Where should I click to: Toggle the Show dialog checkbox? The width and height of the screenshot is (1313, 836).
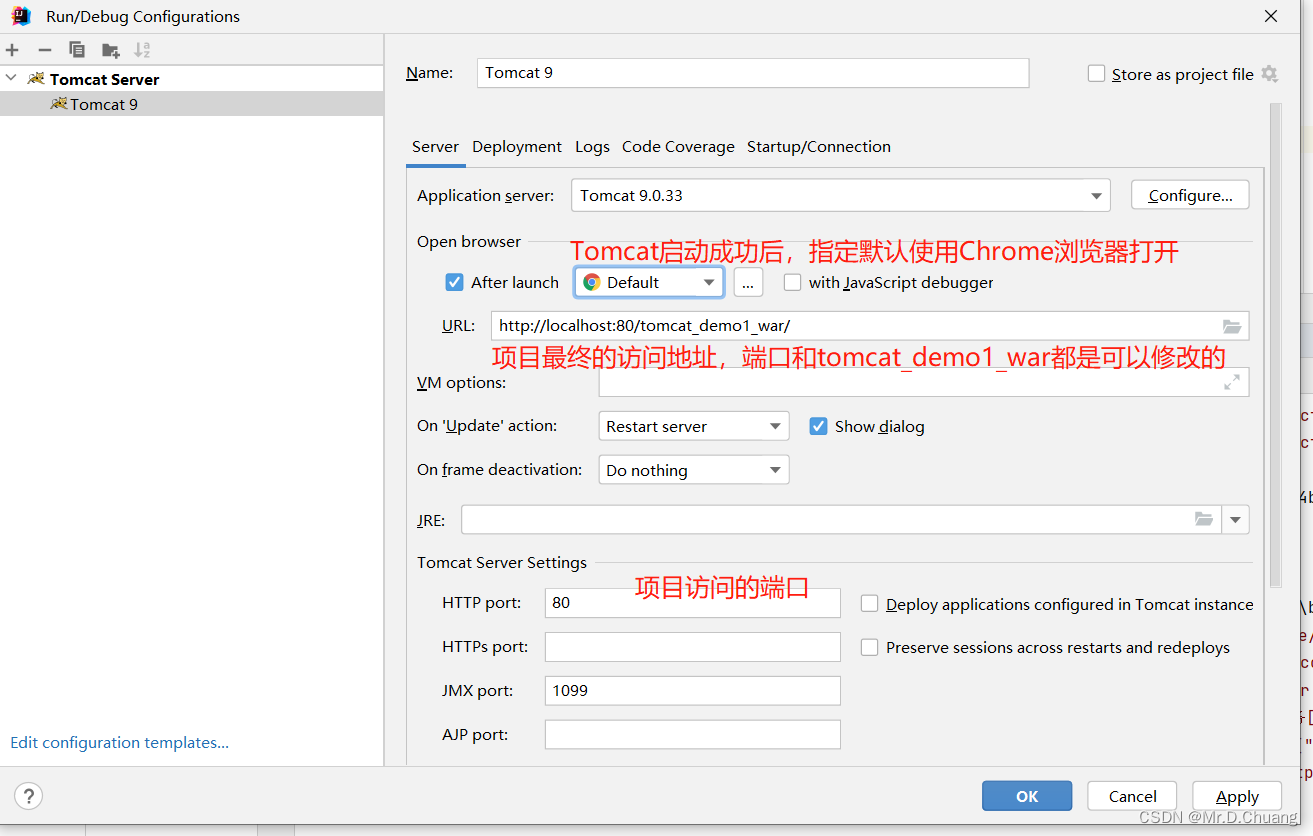[x=818, y=426]
